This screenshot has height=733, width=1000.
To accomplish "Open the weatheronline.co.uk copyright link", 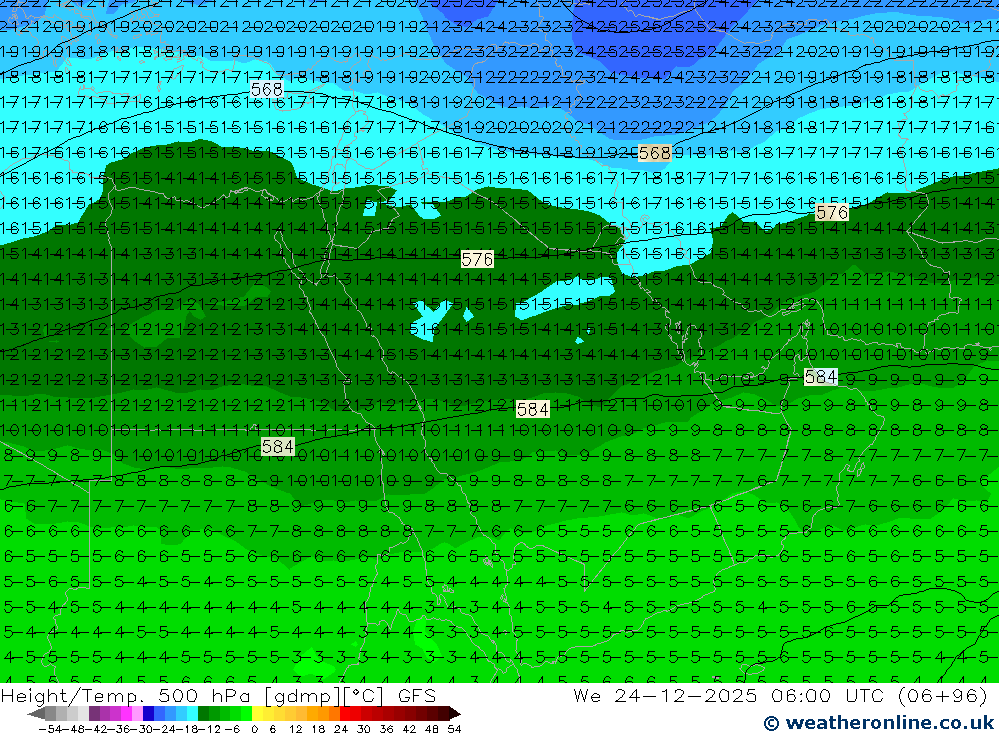I will [x=878, y=722].
